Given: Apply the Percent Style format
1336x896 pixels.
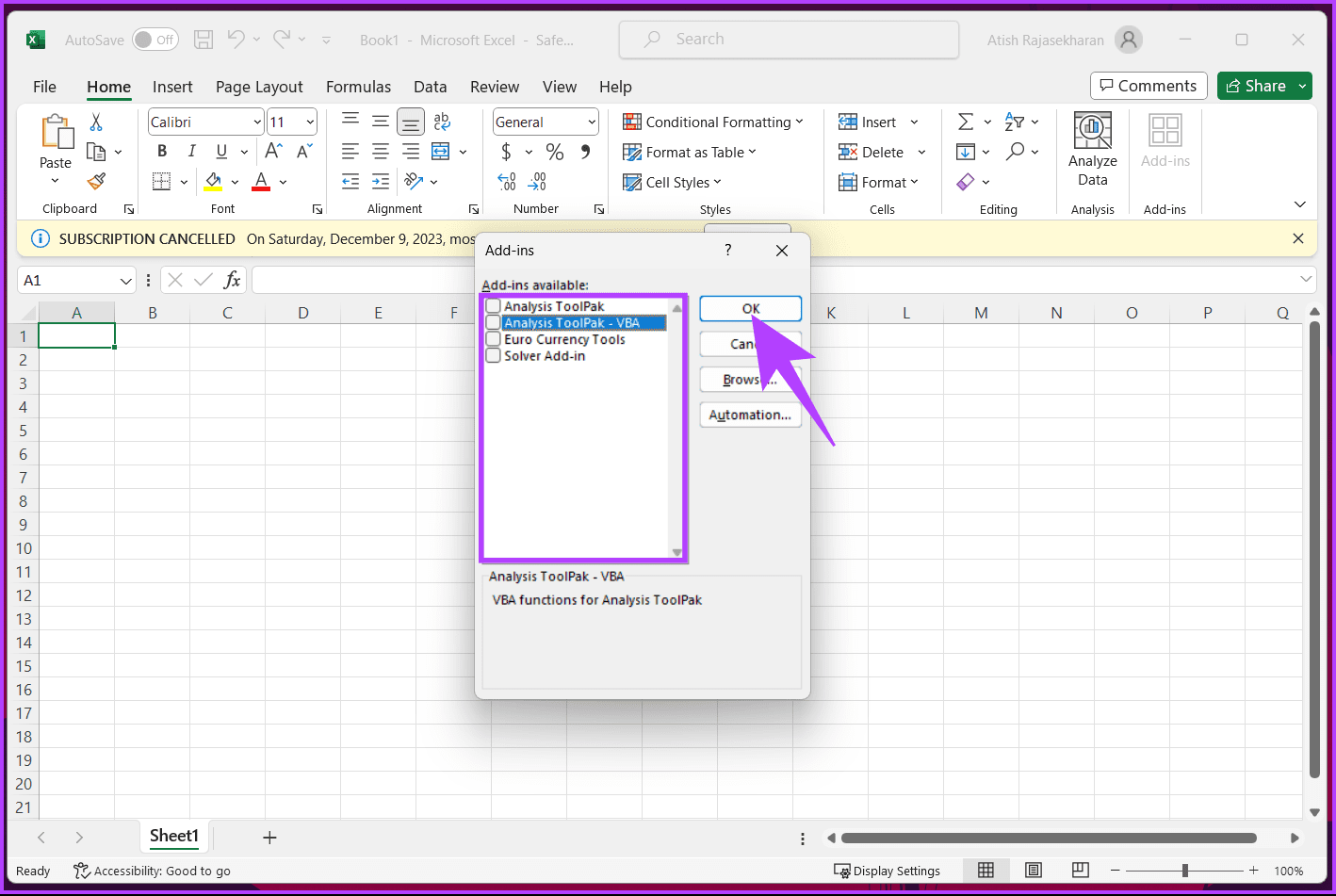Looking at the screenshot, I should pyautogui.click(x=555, y=151).
